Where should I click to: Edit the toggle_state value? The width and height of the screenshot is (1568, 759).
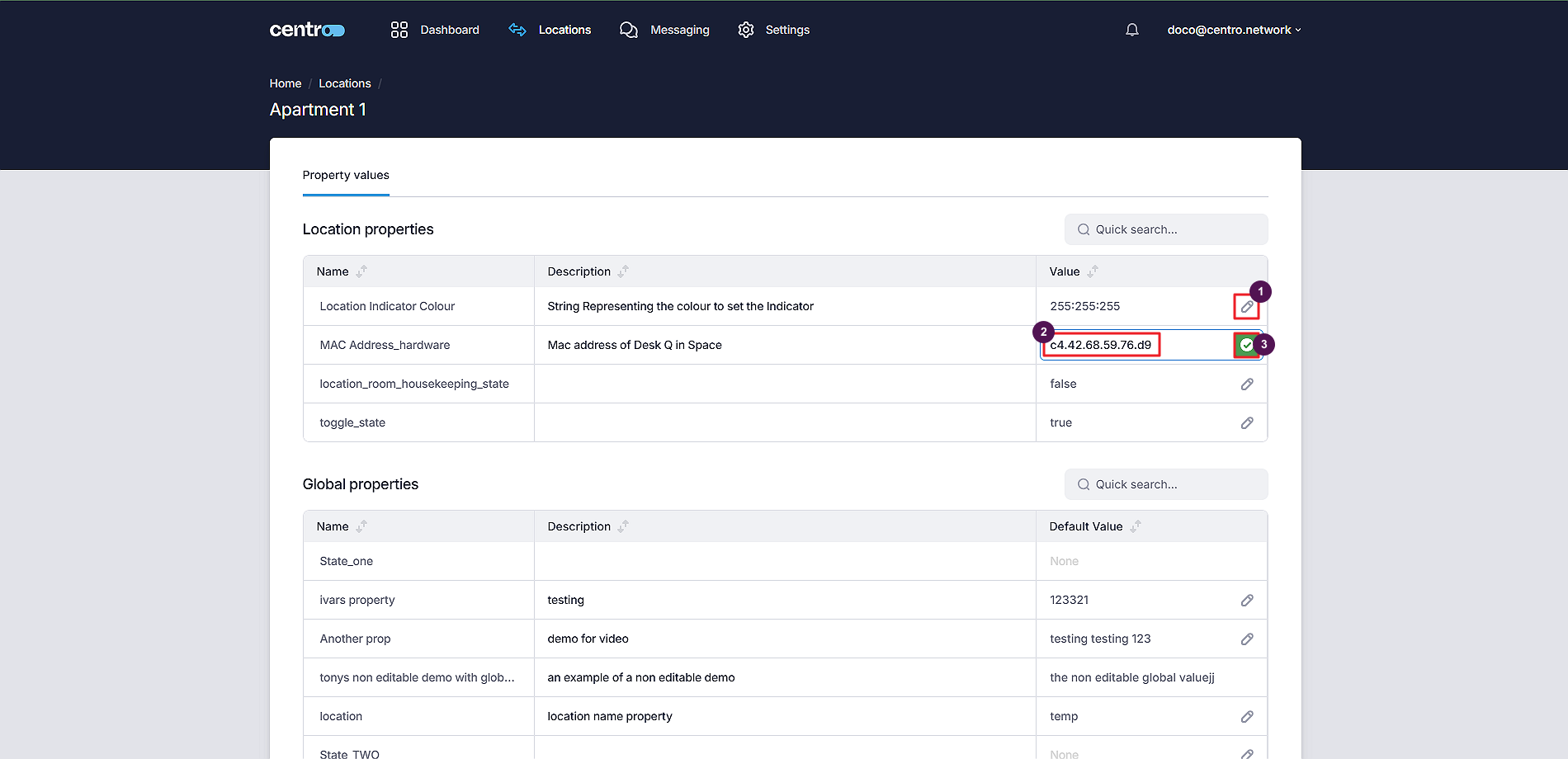(1247, 423)
